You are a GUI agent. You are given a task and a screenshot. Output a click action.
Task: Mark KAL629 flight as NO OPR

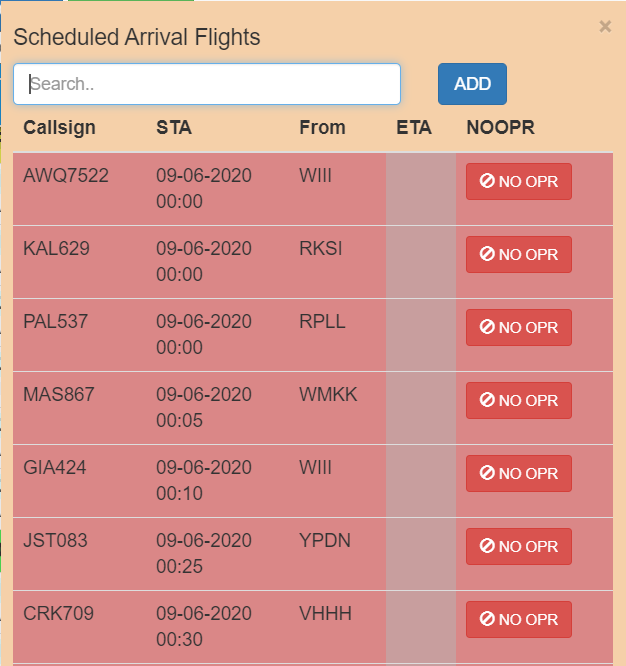pos(518,255)
